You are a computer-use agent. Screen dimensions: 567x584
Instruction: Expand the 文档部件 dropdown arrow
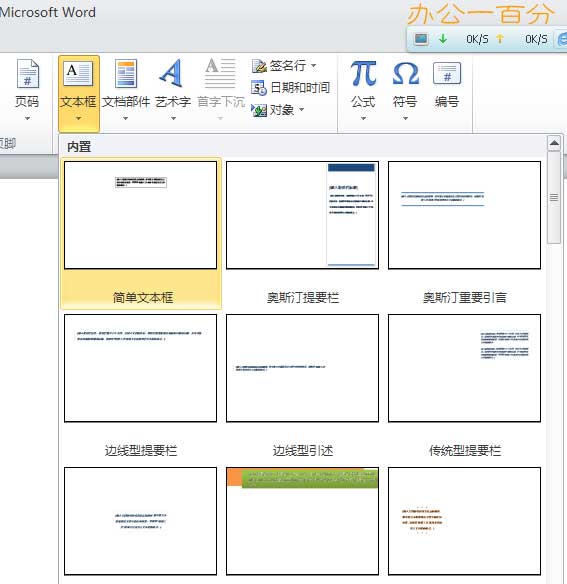coord(126,118)
